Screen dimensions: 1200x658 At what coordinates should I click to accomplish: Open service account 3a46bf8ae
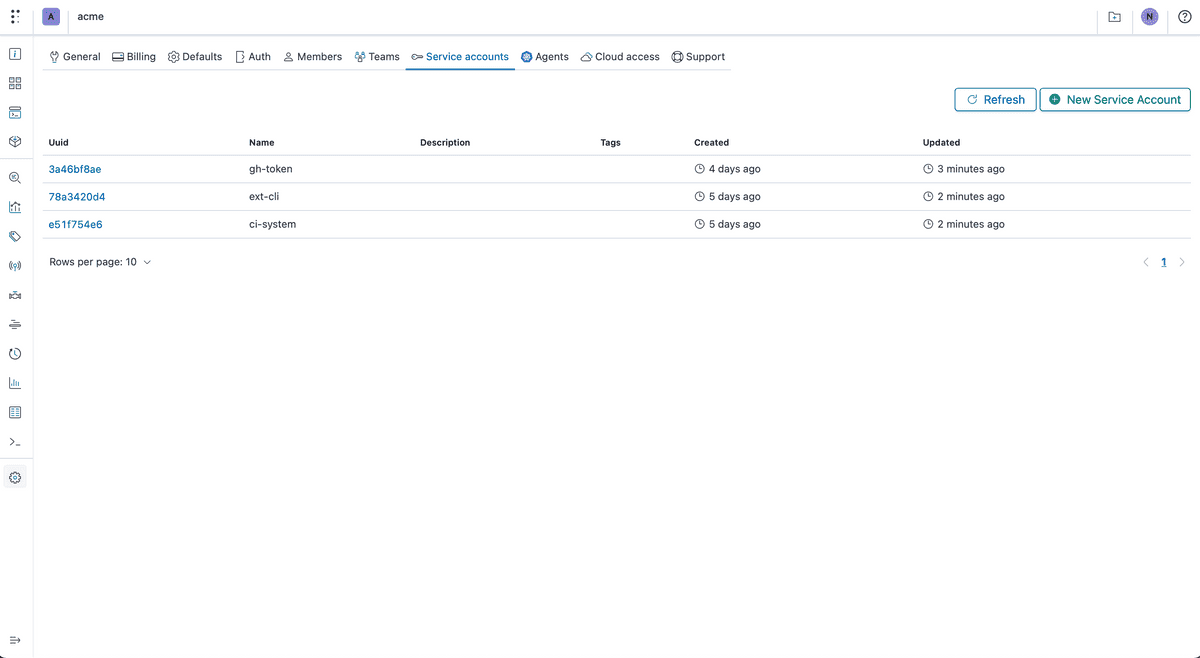[x=75, y=169]
